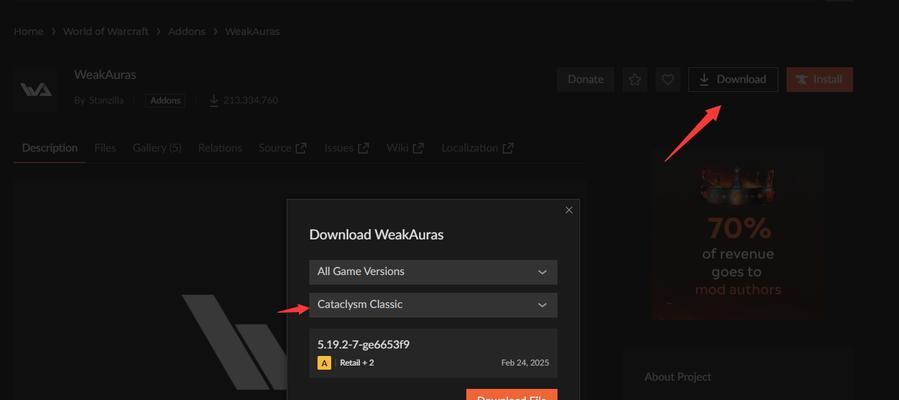The height and width of the screenshot is (400, 899).
Task: Click the WeakAuras logo thumbnail
Action: 36,89
